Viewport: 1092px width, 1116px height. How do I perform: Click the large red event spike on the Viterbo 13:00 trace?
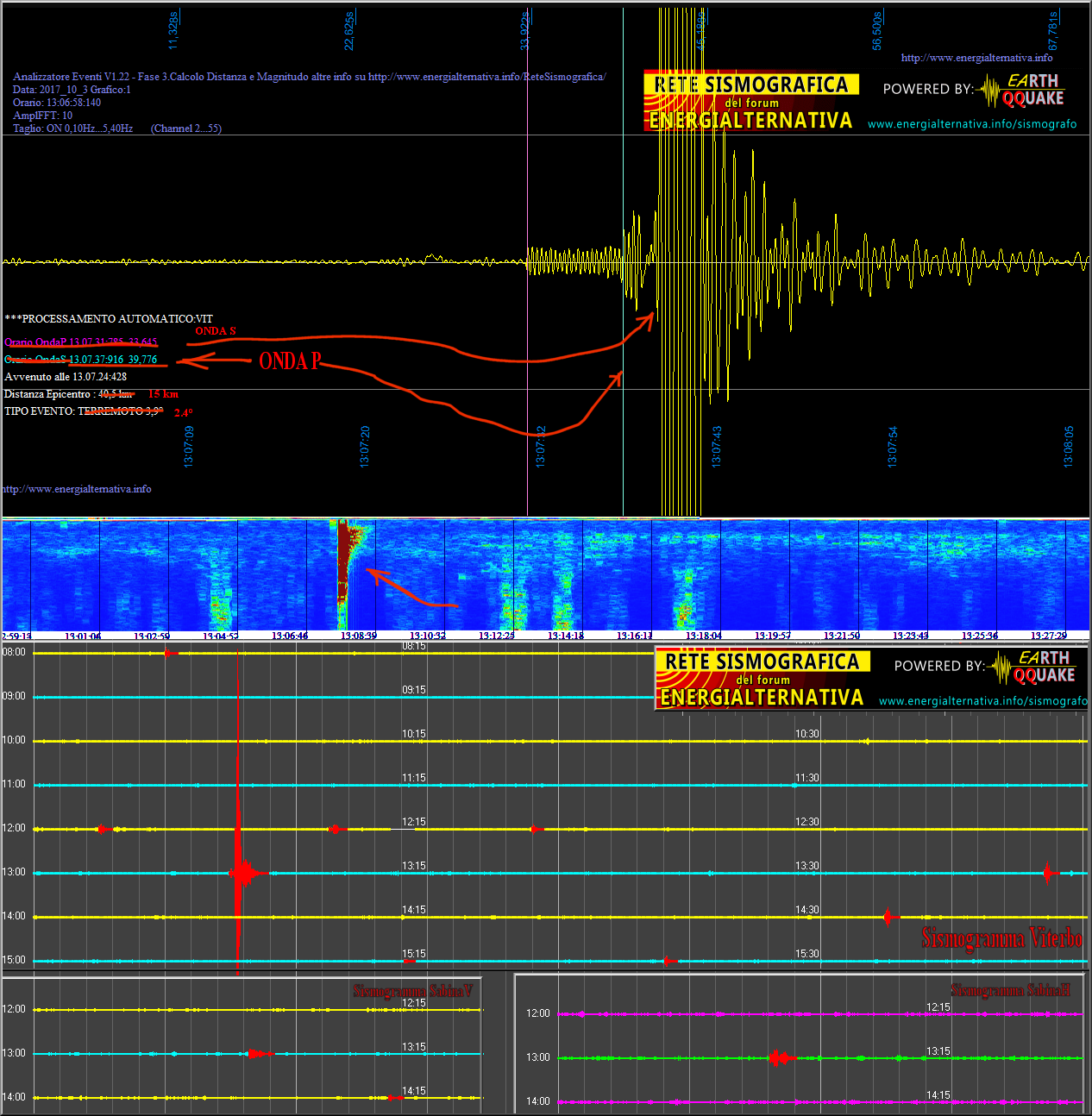tap(239, 873)
